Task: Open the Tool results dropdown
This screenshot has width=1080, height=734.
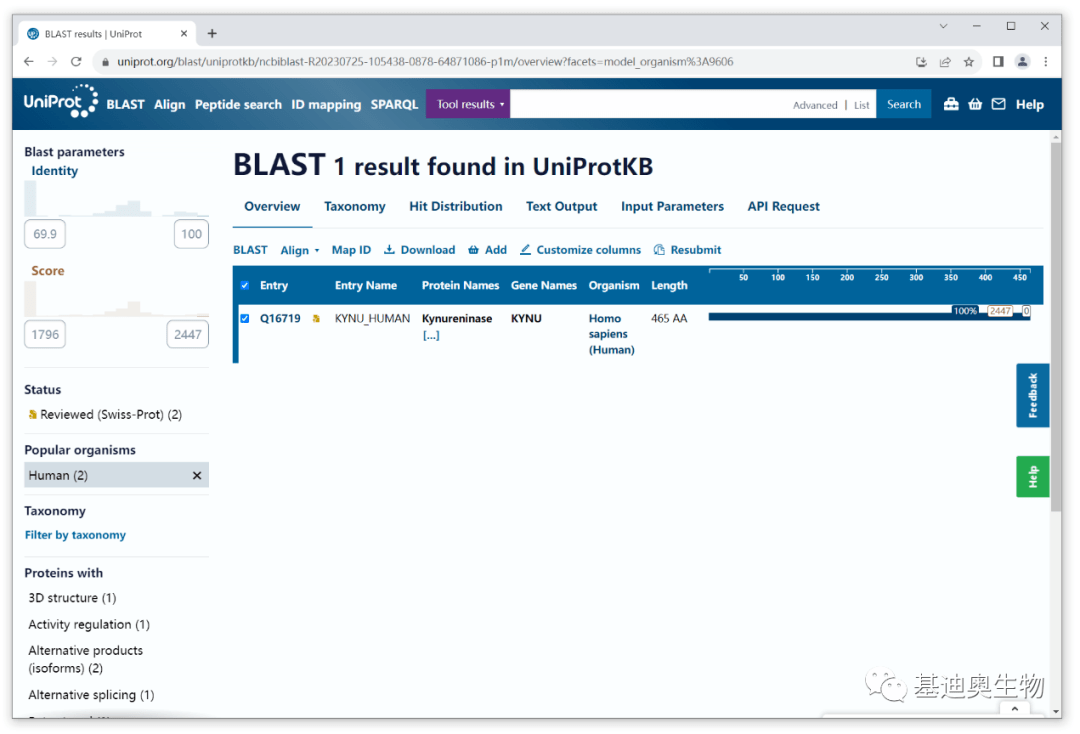Action: (x=467, y=103)
